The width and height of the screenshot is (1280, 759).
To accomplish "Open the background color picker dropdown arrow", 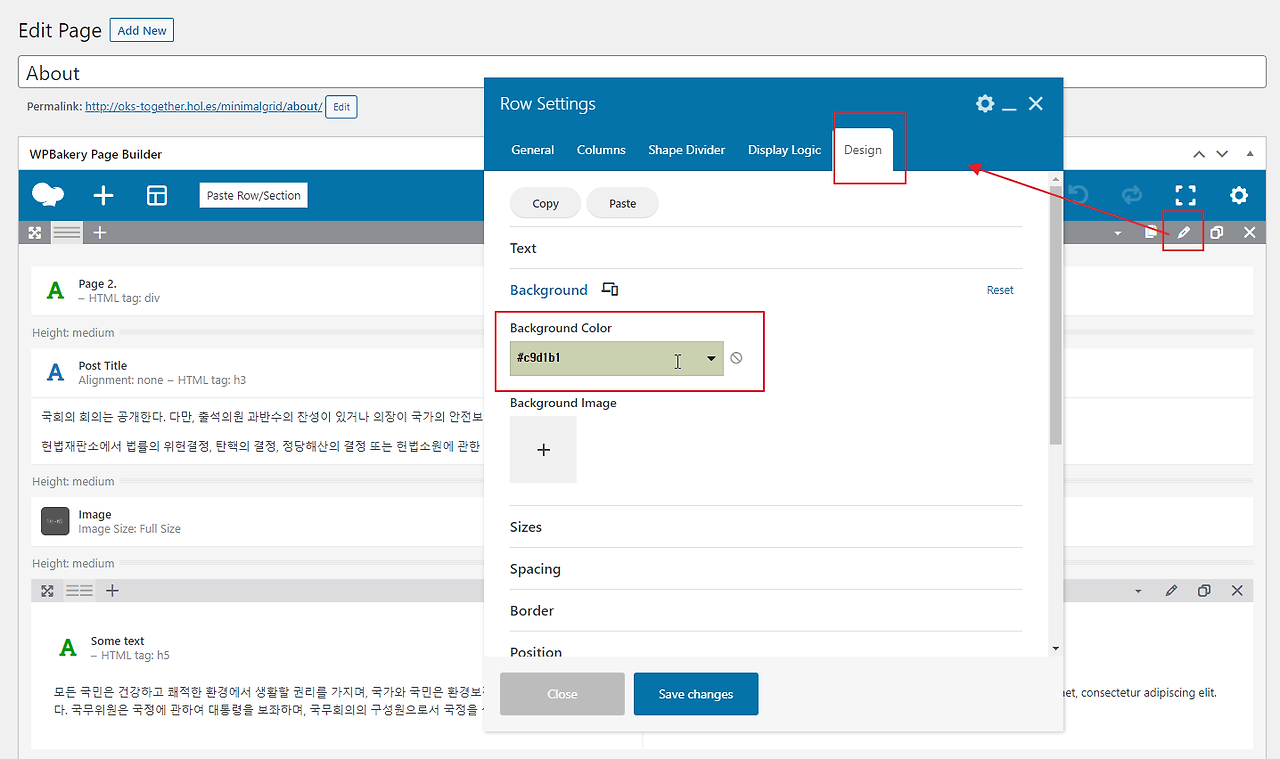I will point(711,358).
